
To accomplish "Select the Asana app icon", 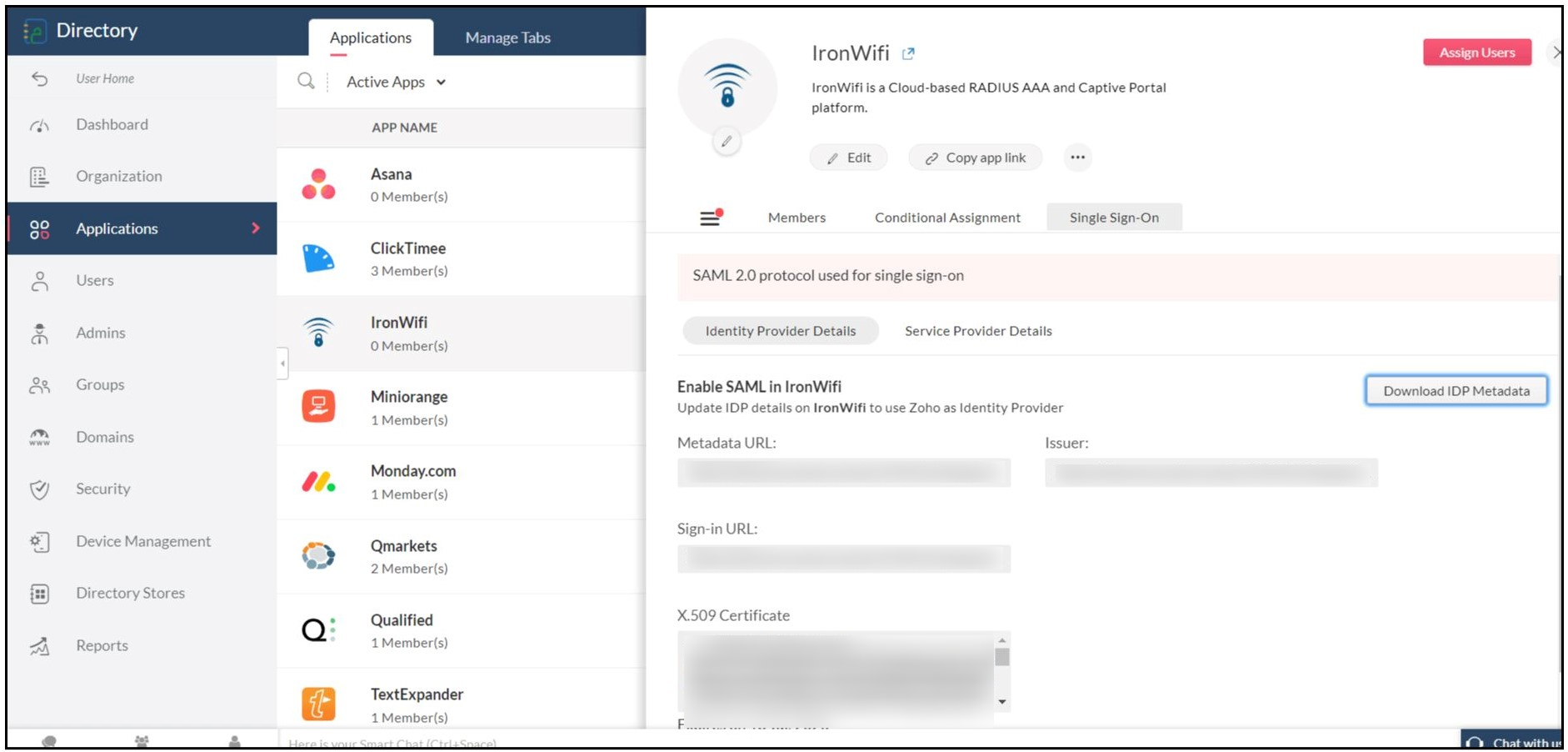I will point(318,184).
